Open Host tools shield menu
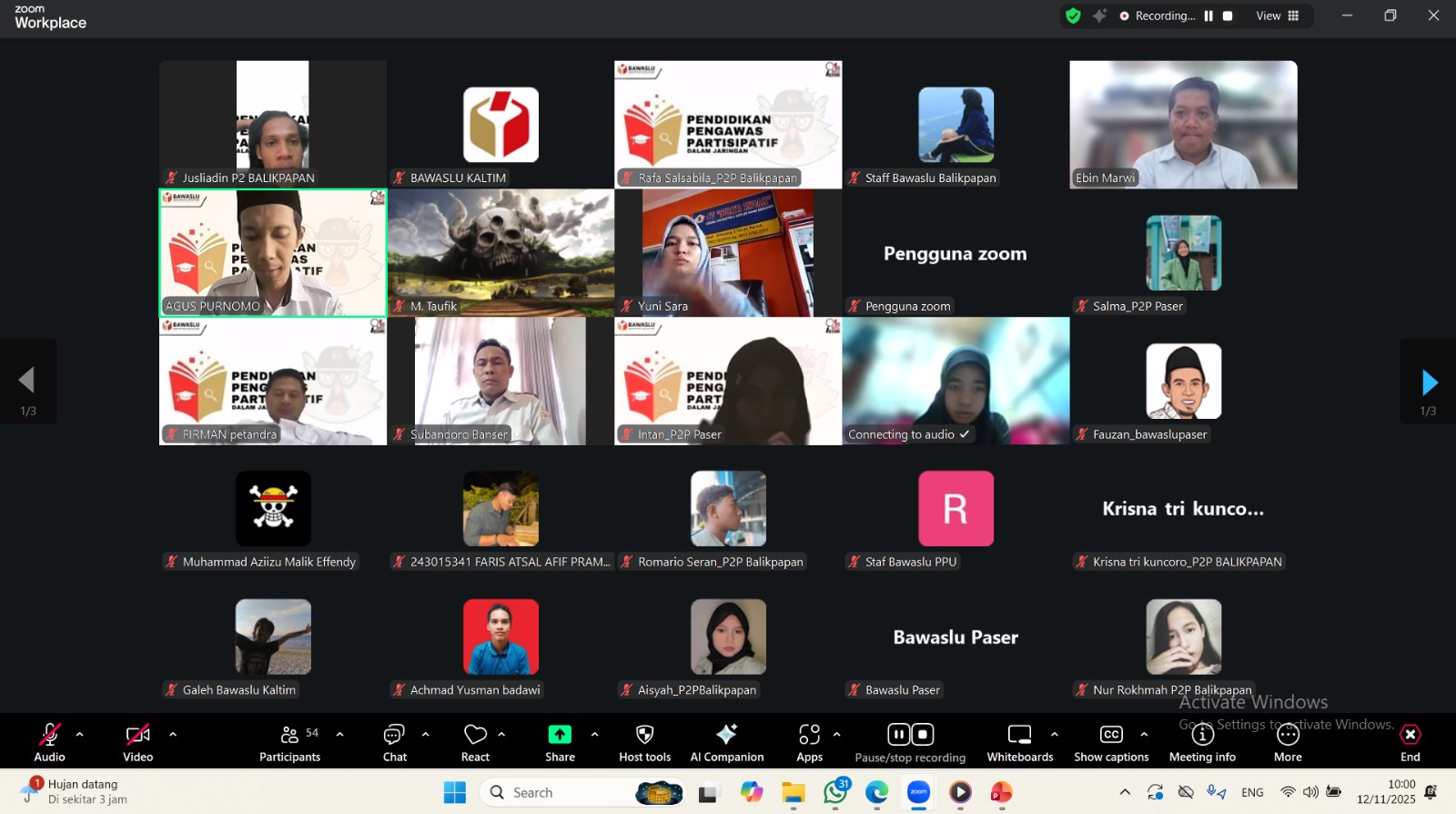This screenshot has width=1456, height=814. [x=645, y=742]
